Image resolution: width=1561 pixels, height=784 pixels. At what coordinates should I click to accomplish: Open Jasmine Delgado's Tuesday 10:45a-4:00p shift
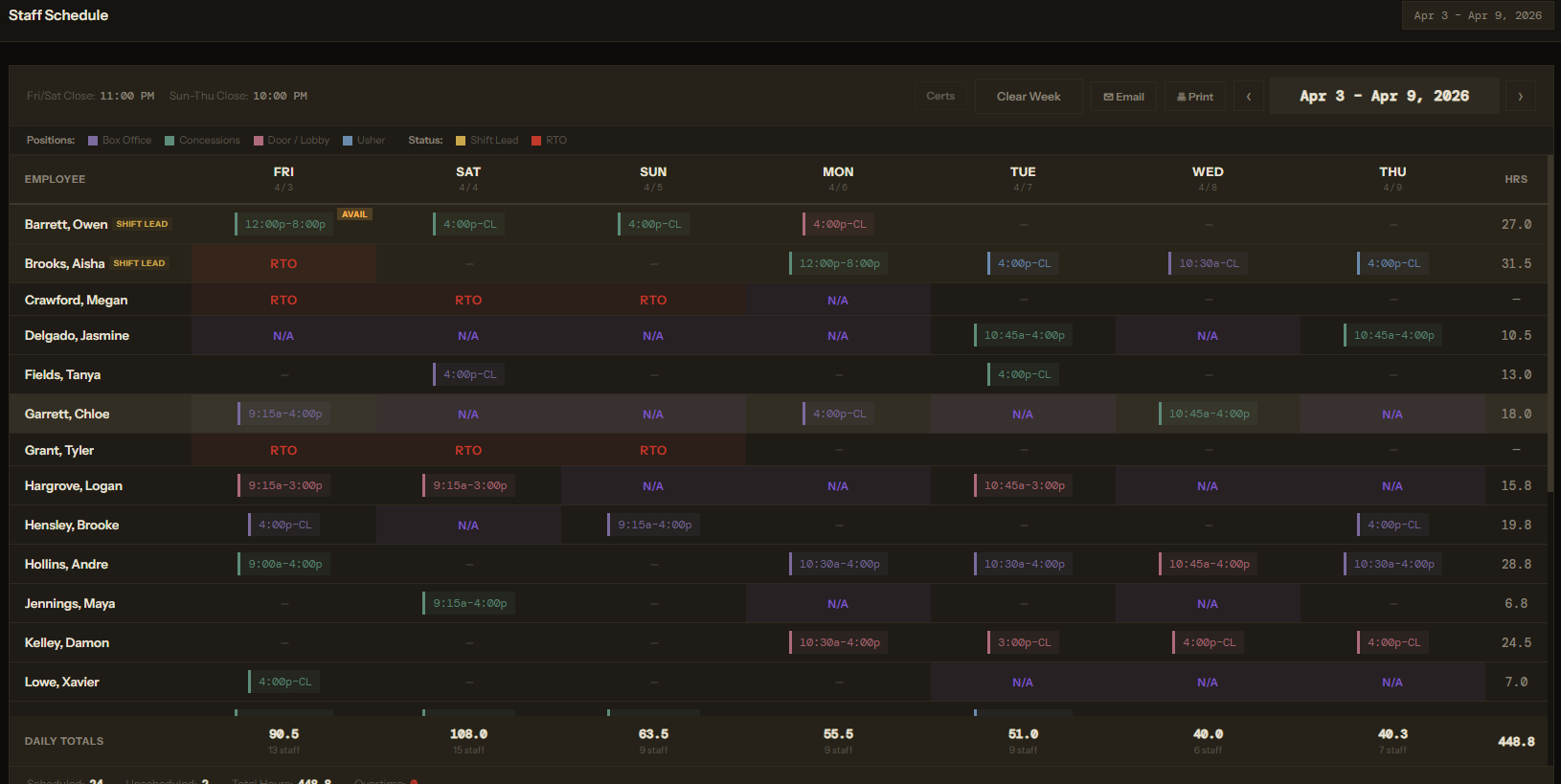coord(1023,335)
